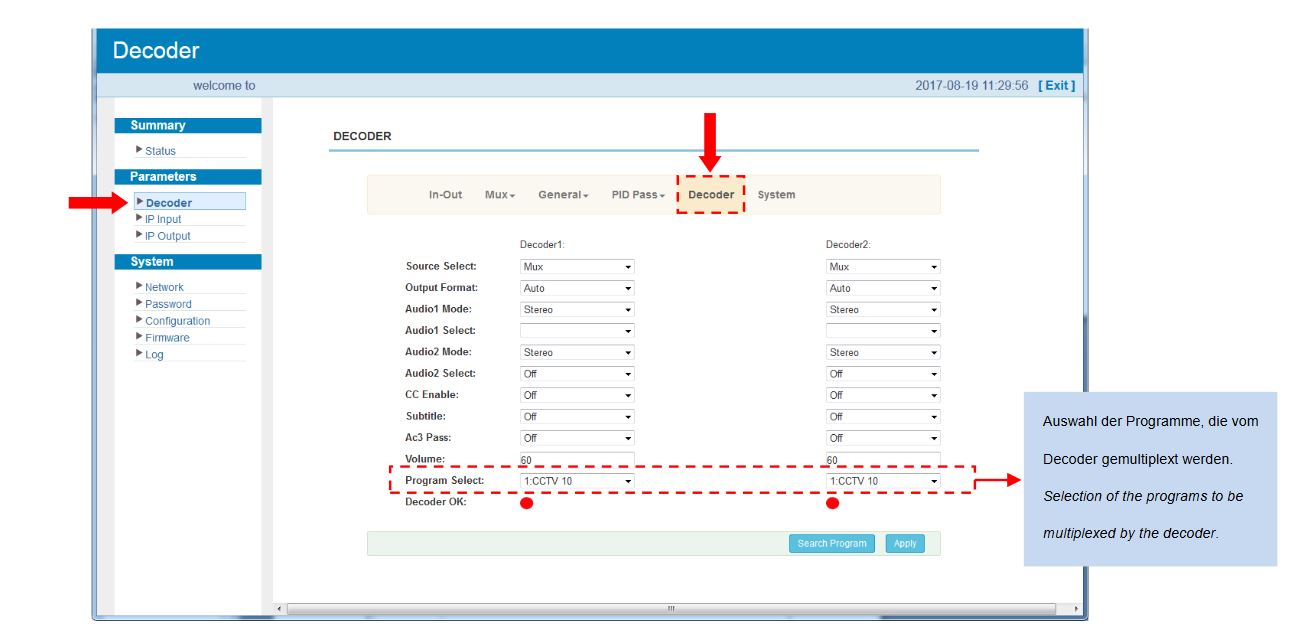Click the arrow icon beside Status
The width and height of the screenshot is (1300, 635).
pyautogui.click(x=139, y=150)
